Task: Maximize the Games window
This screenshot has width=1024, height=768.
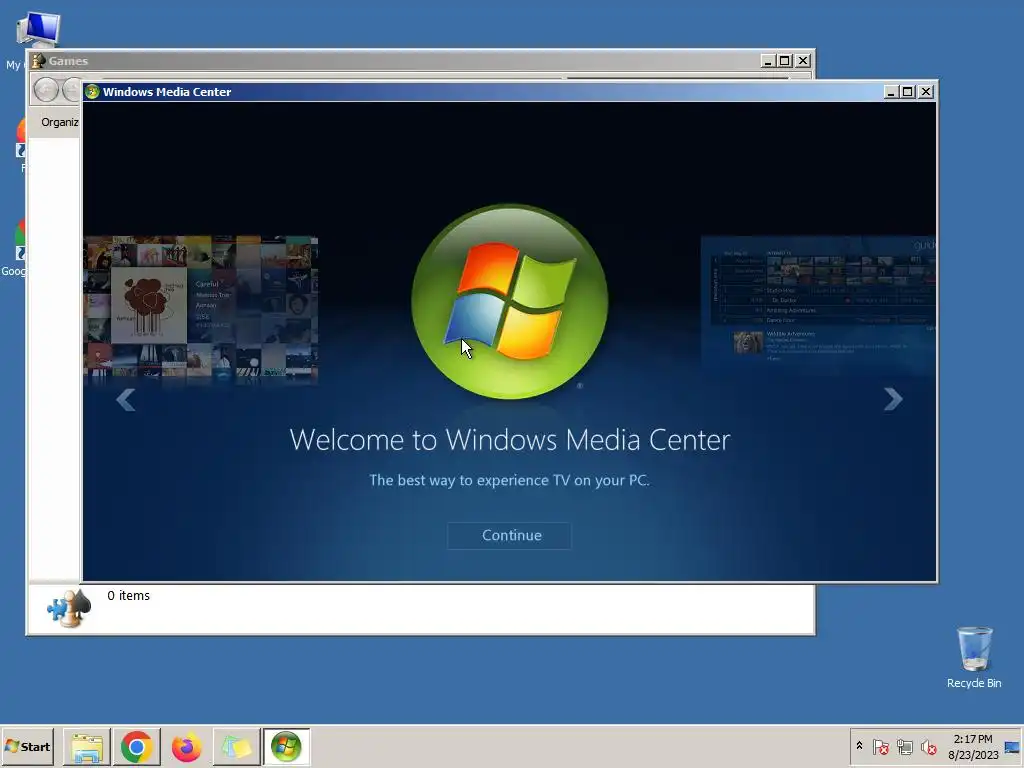Action: tap(786, 61)
